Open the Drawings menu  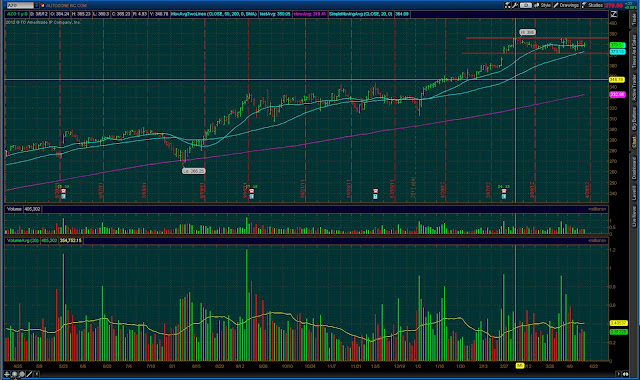click(566, 5)
